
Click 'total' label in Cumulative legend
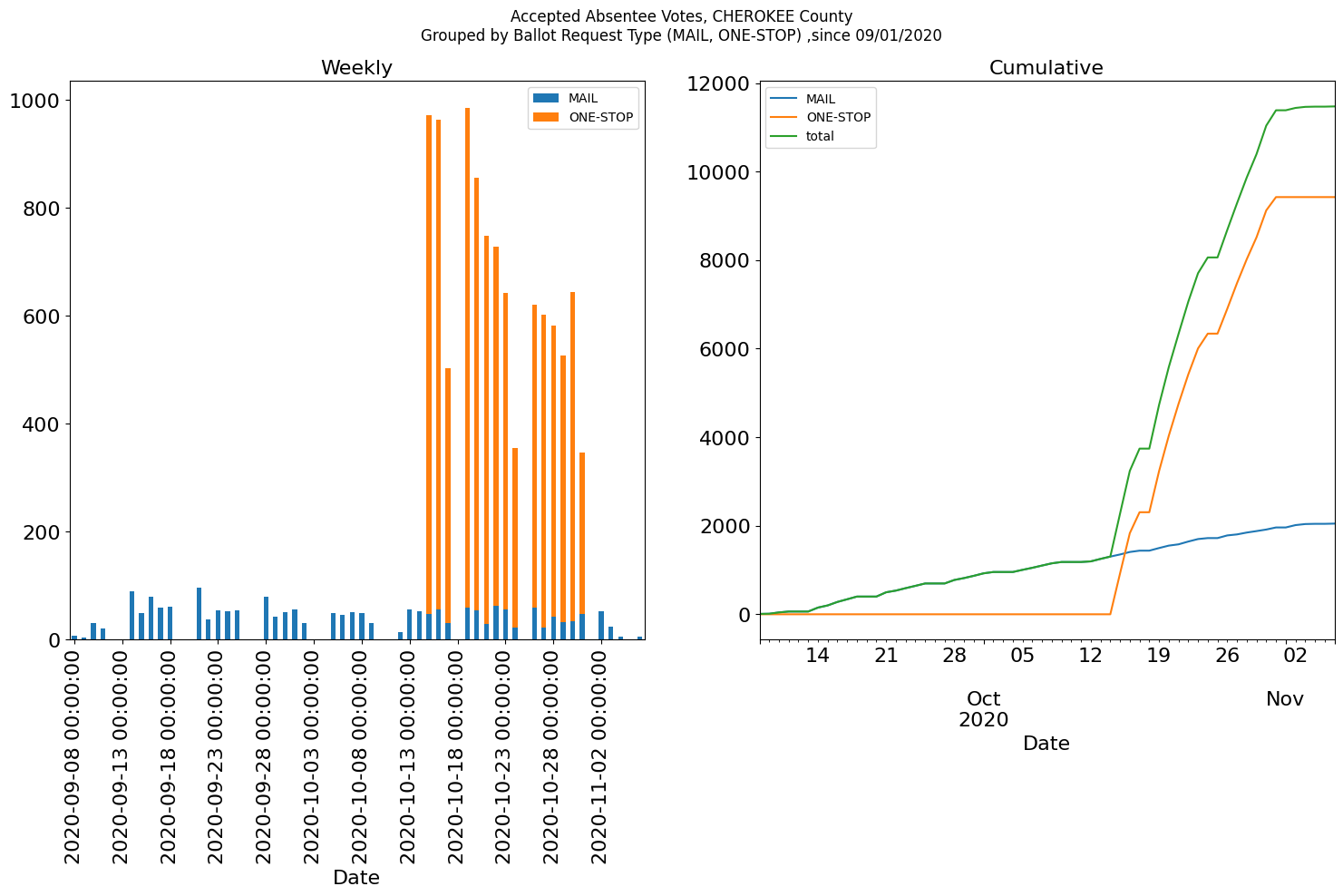click(820, 136)
